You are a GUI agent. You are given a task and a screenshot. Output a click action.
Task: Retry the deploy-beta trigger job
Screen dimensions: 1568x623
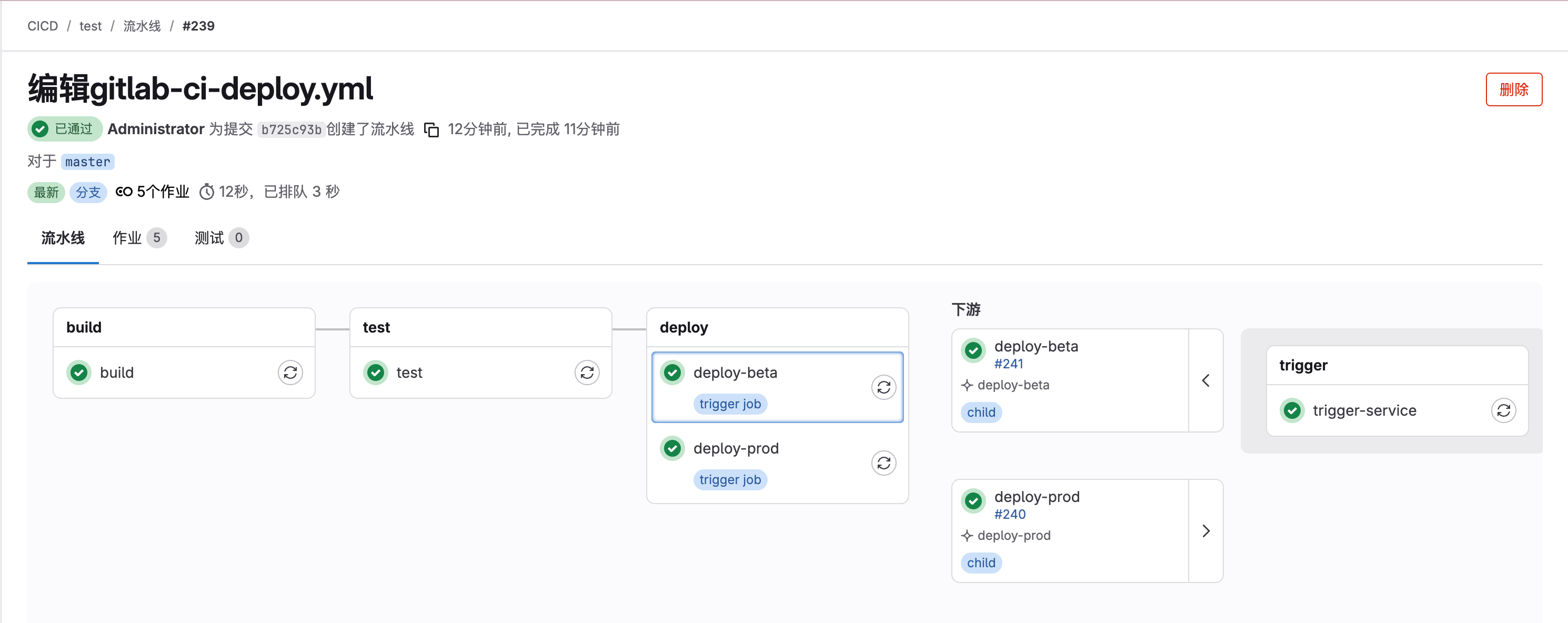click(883, 387)
